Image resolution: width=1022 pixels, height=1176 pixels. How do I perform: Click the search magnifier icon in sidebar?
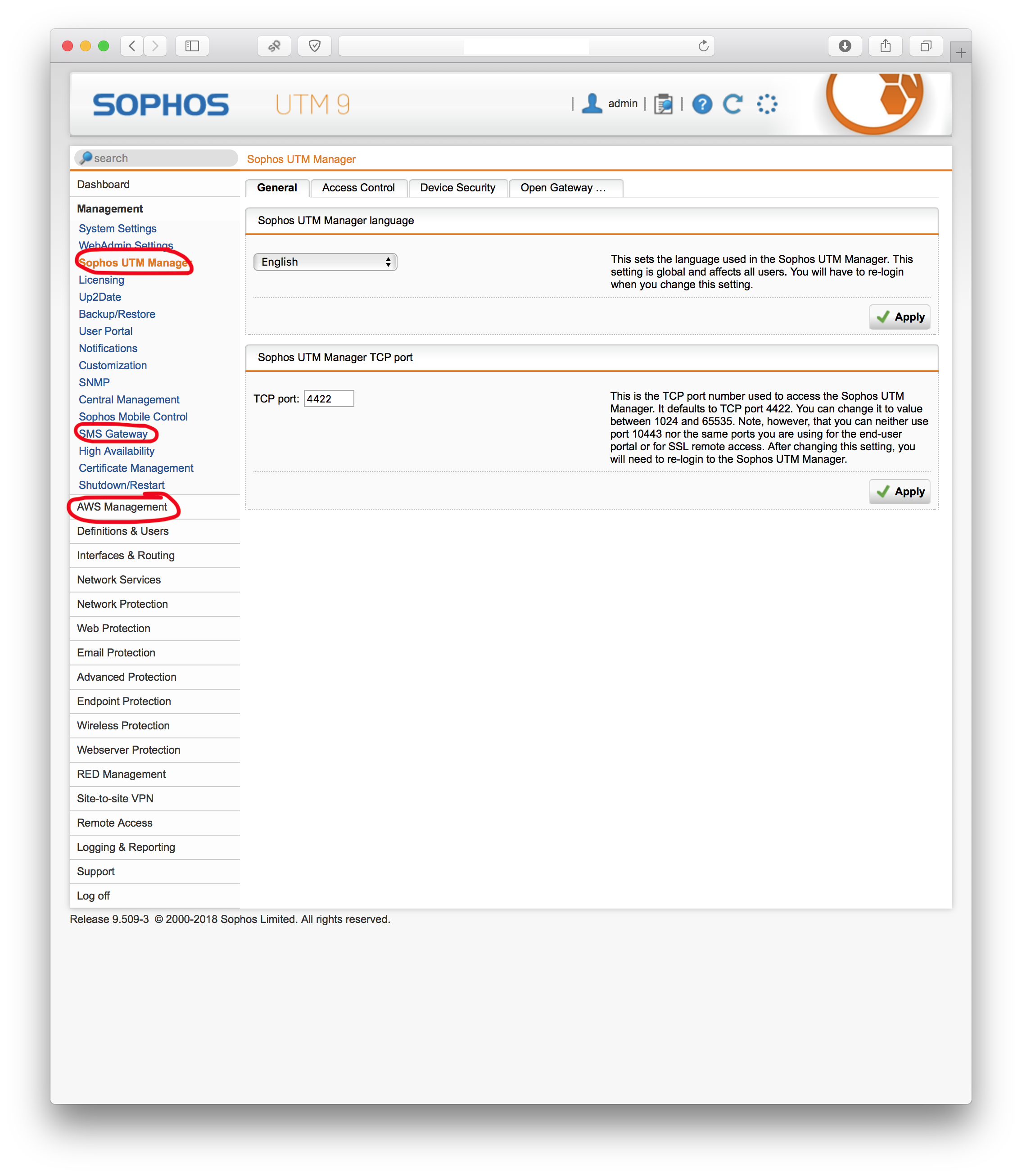86,158
